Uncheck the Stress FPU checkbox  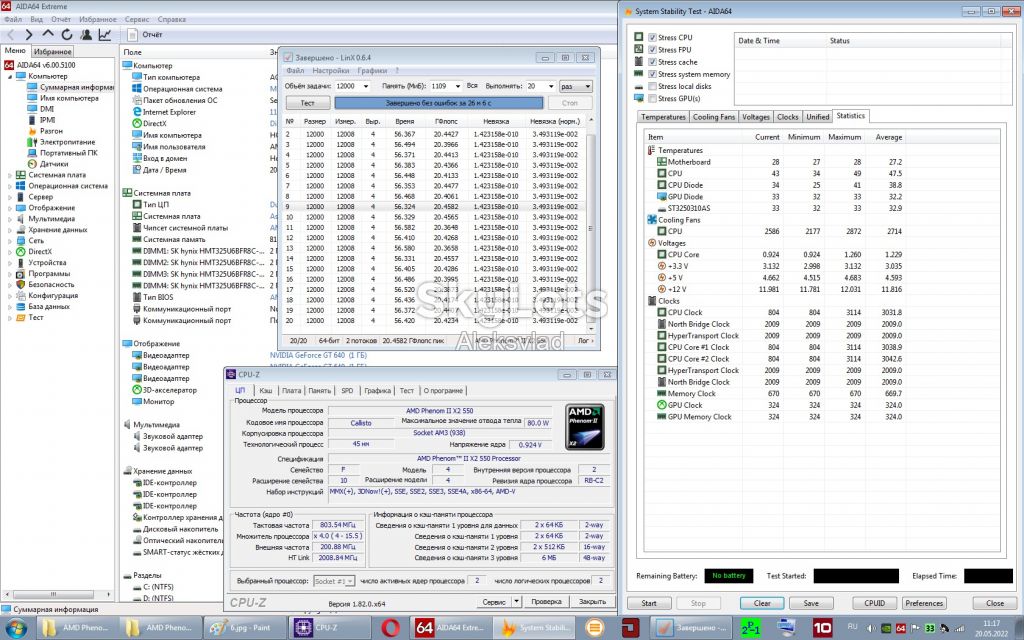652,50
